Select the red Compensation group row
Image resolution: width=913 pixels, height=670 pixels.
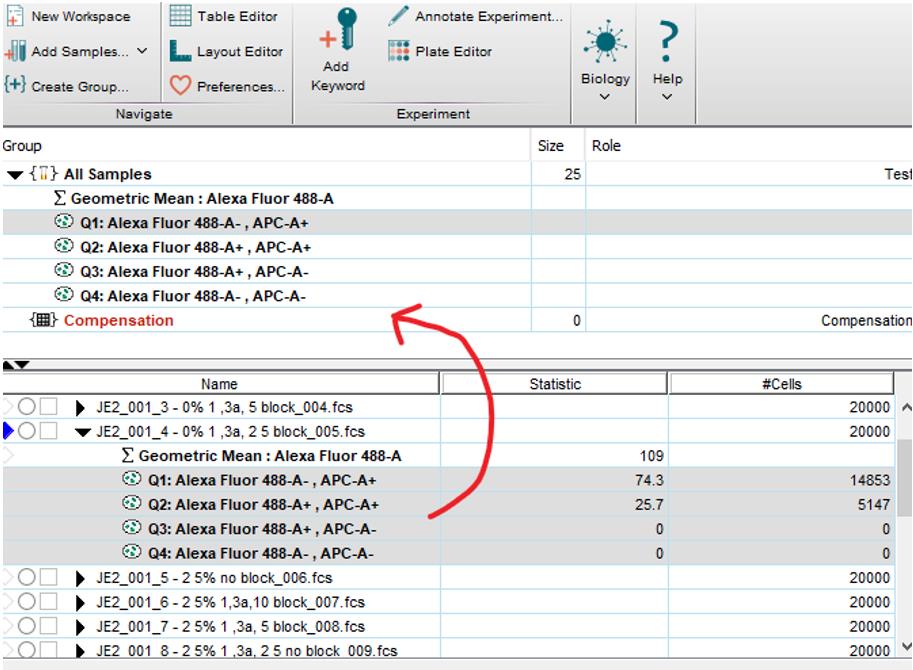coord(457,320)
